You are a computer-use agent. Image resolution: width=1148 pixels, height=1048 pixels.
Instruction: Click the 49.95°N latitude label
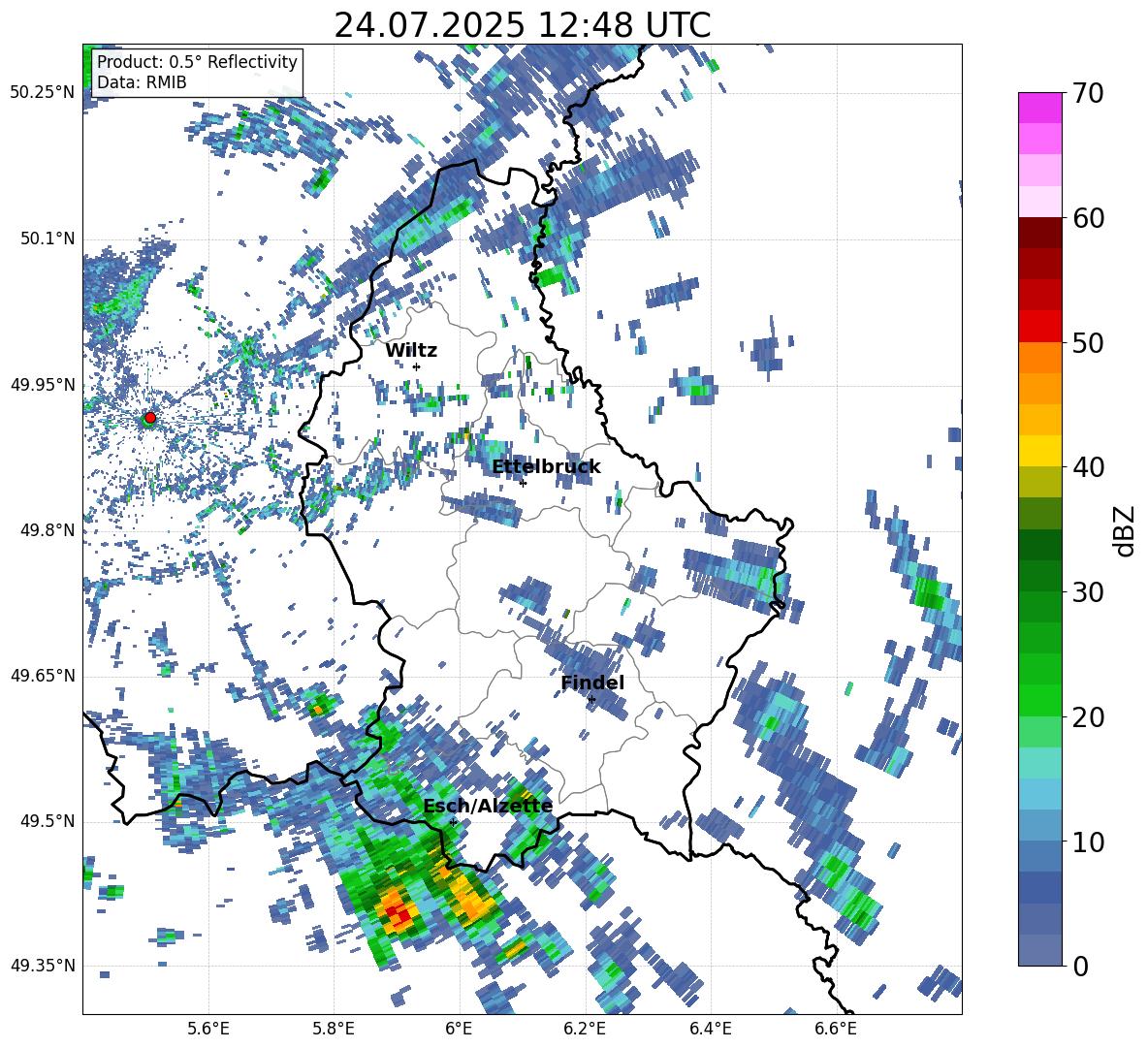pyautogui.click(x=43, y=384)
